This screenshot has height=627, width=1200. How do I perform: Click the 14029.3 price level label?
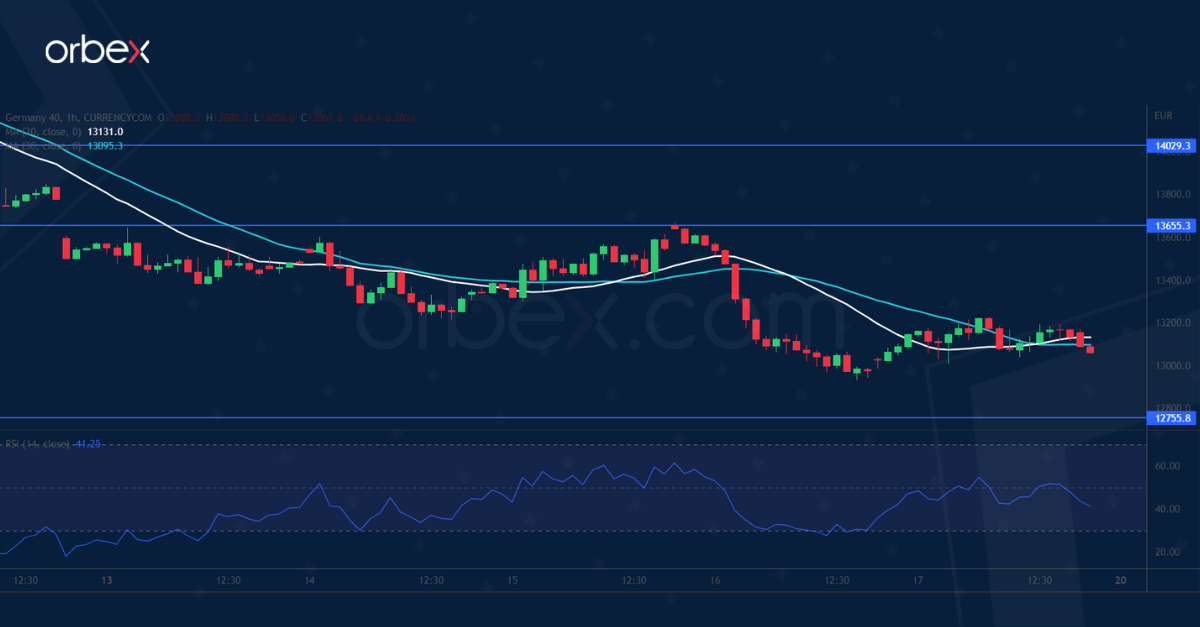[x=1172, y=146]
